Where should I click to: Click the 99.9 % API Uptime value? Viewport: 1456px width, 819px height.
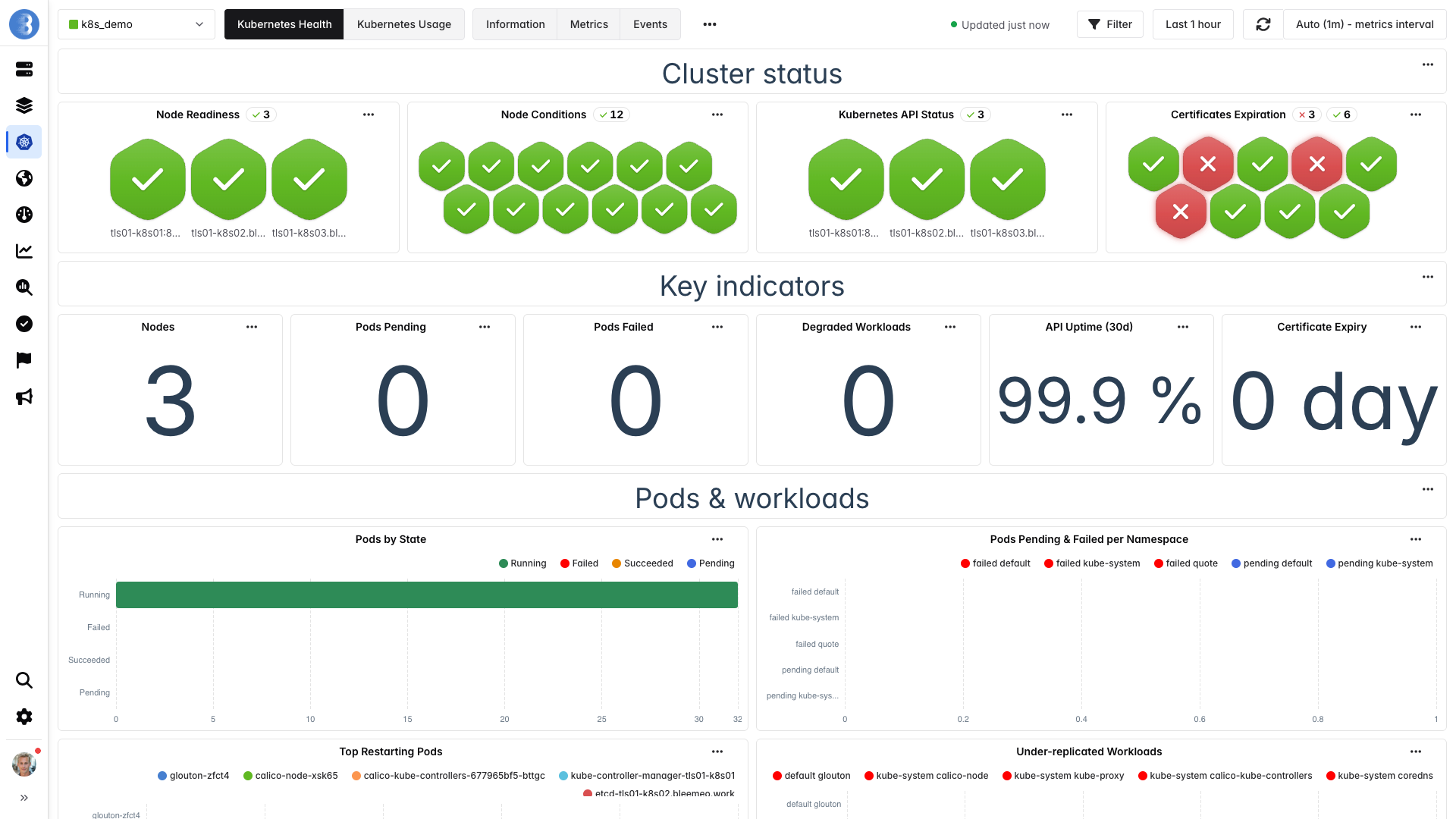point(1100,400)
